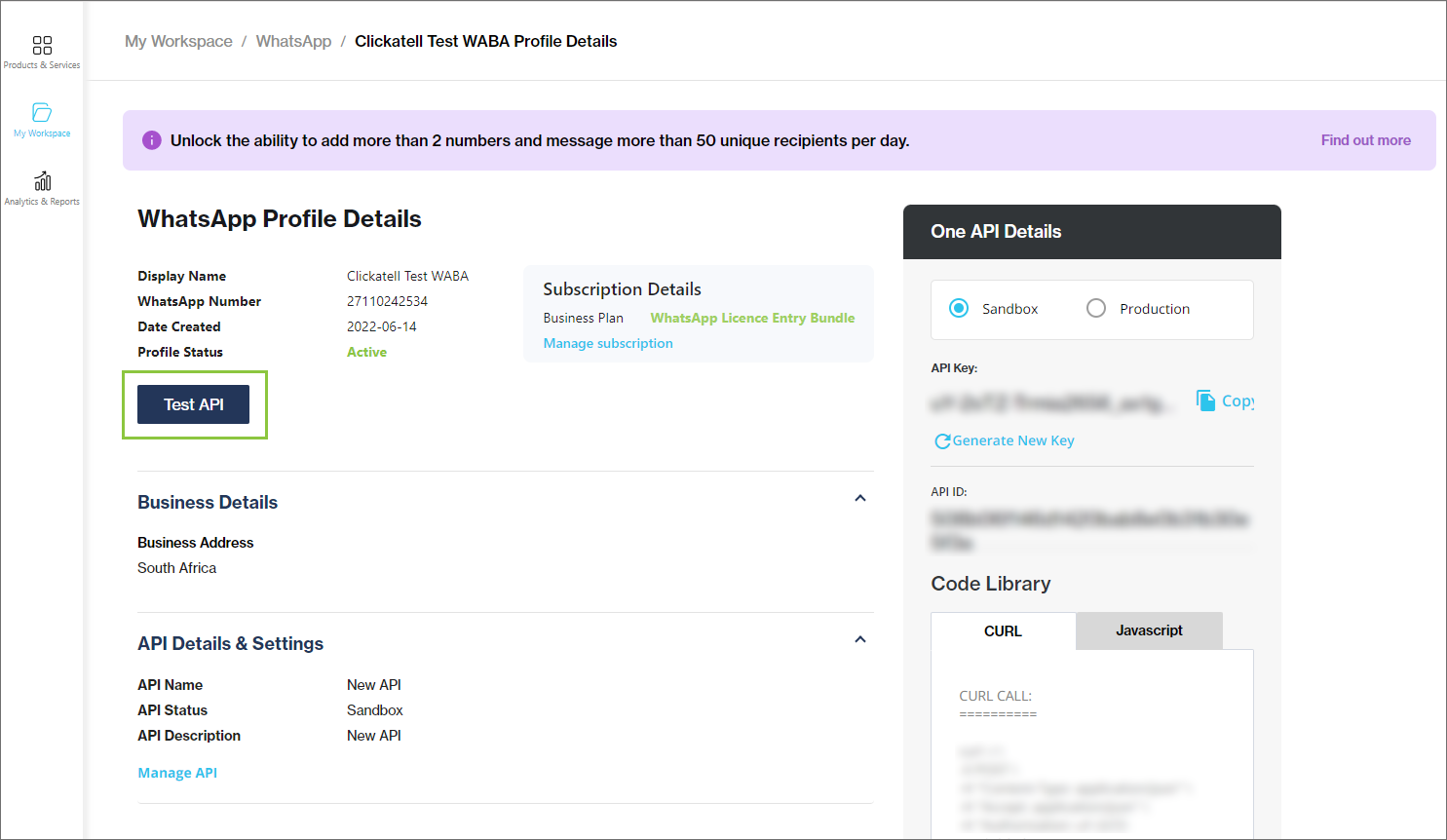Open Products & Services sidebar icon
Screen dimensions: 1447x840
point(42,45)
